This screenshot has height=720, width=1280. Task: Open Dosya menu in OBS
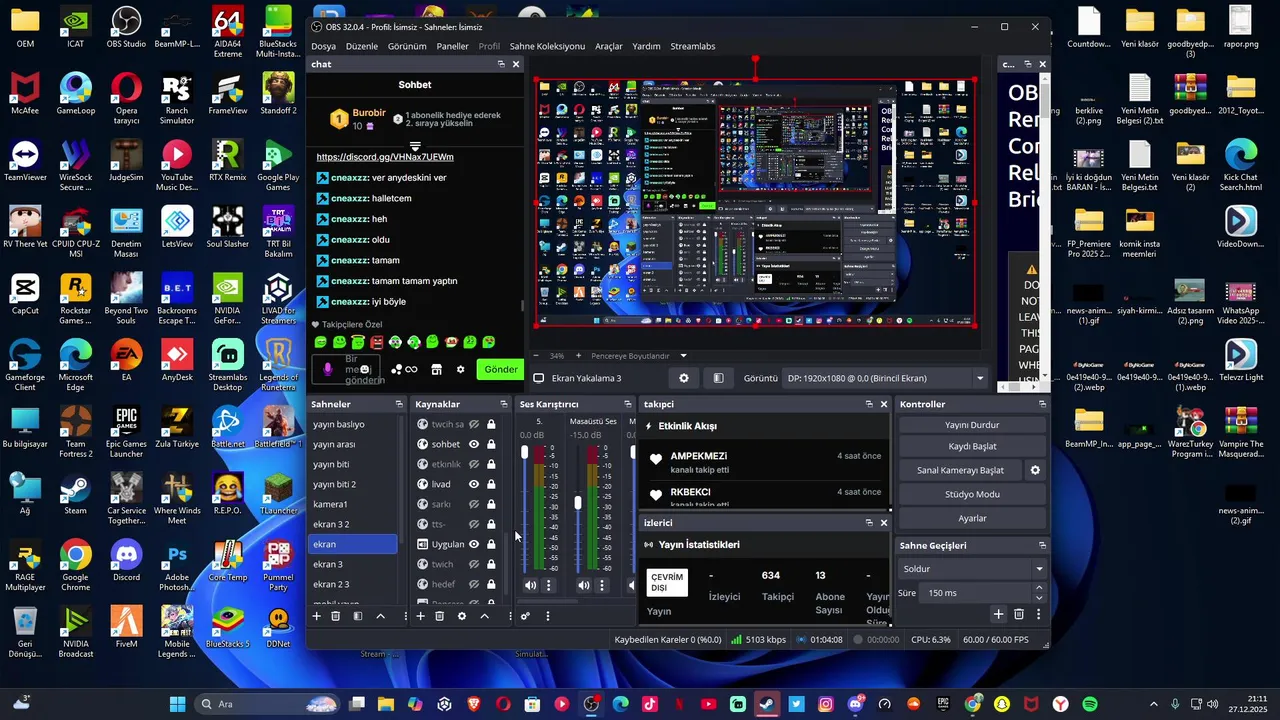pos(323,46)
